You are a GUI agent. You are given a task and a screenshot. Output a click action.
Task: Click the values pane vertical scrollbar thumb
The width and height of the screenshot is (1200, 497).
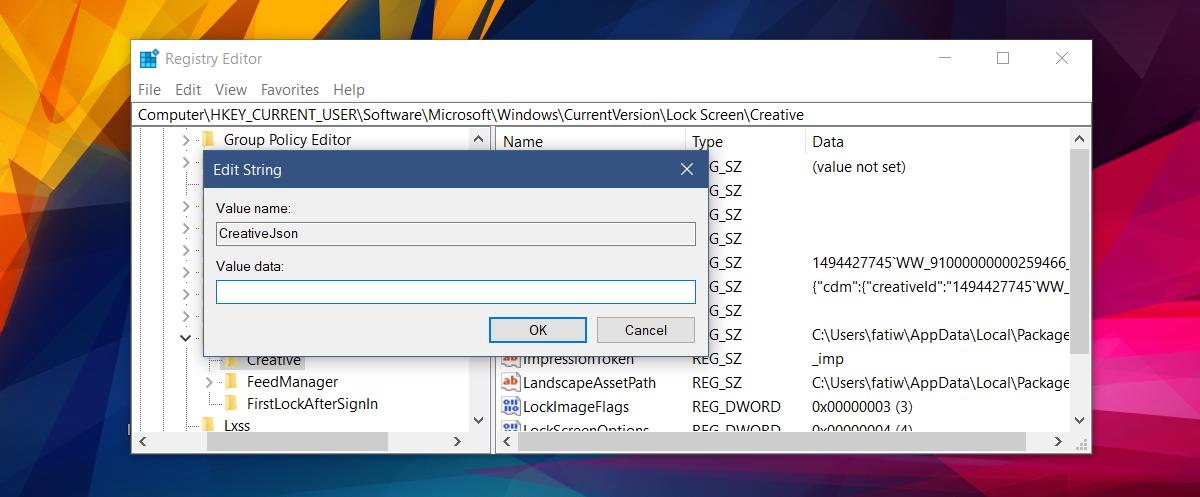1079,251
